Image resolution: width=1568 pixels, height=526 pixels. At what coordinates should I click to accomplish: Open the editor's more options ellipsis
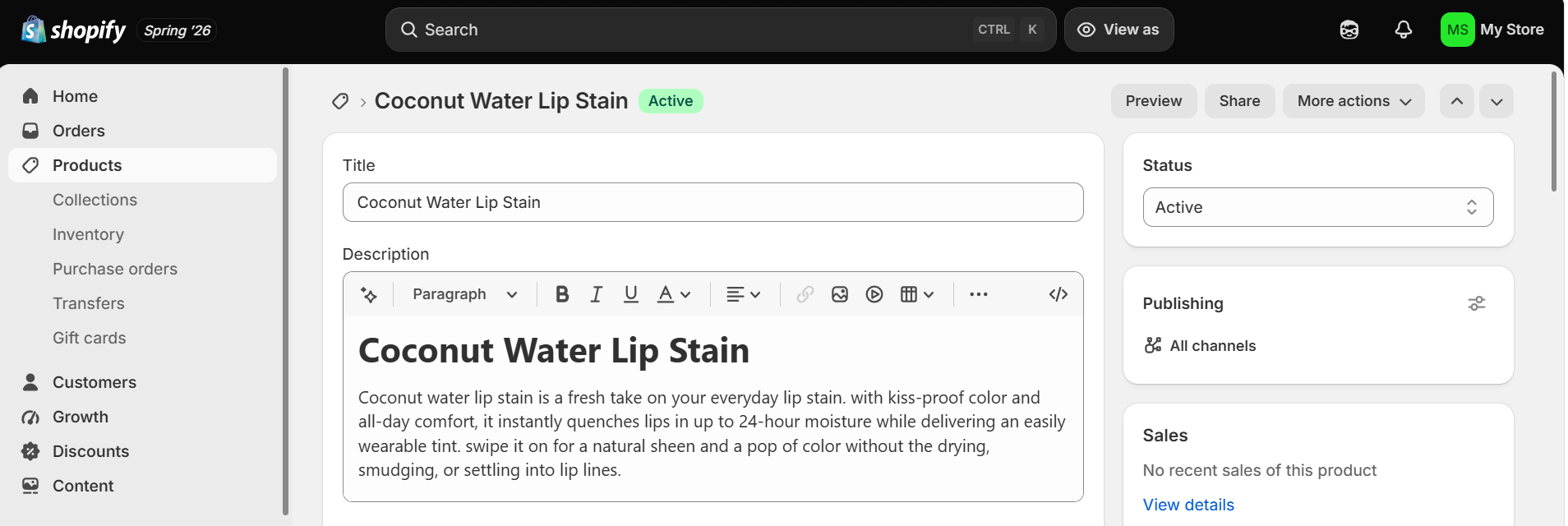979,294
